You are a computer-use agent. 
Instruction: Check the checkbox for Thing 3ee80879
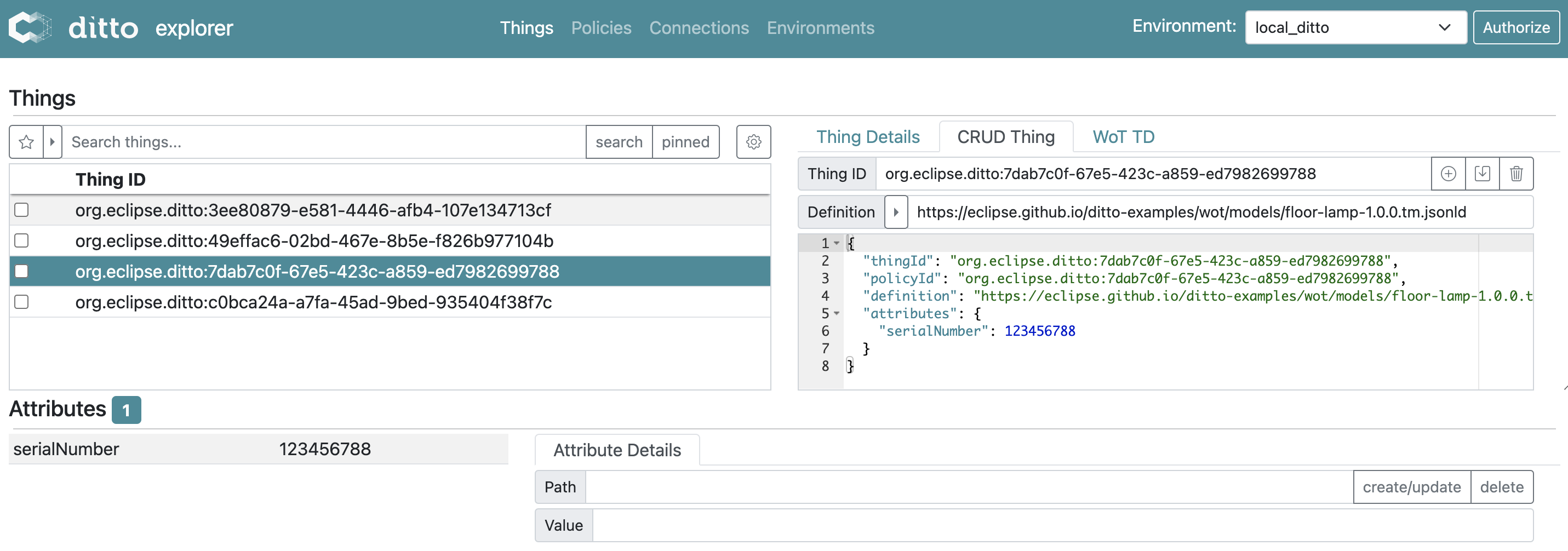21,210
